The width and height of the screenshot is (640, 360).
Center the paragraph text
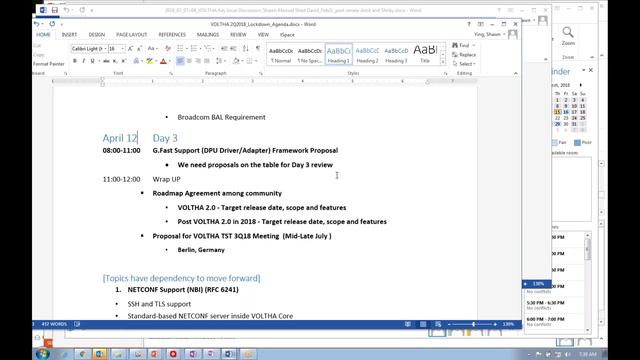tap(189, 61)
